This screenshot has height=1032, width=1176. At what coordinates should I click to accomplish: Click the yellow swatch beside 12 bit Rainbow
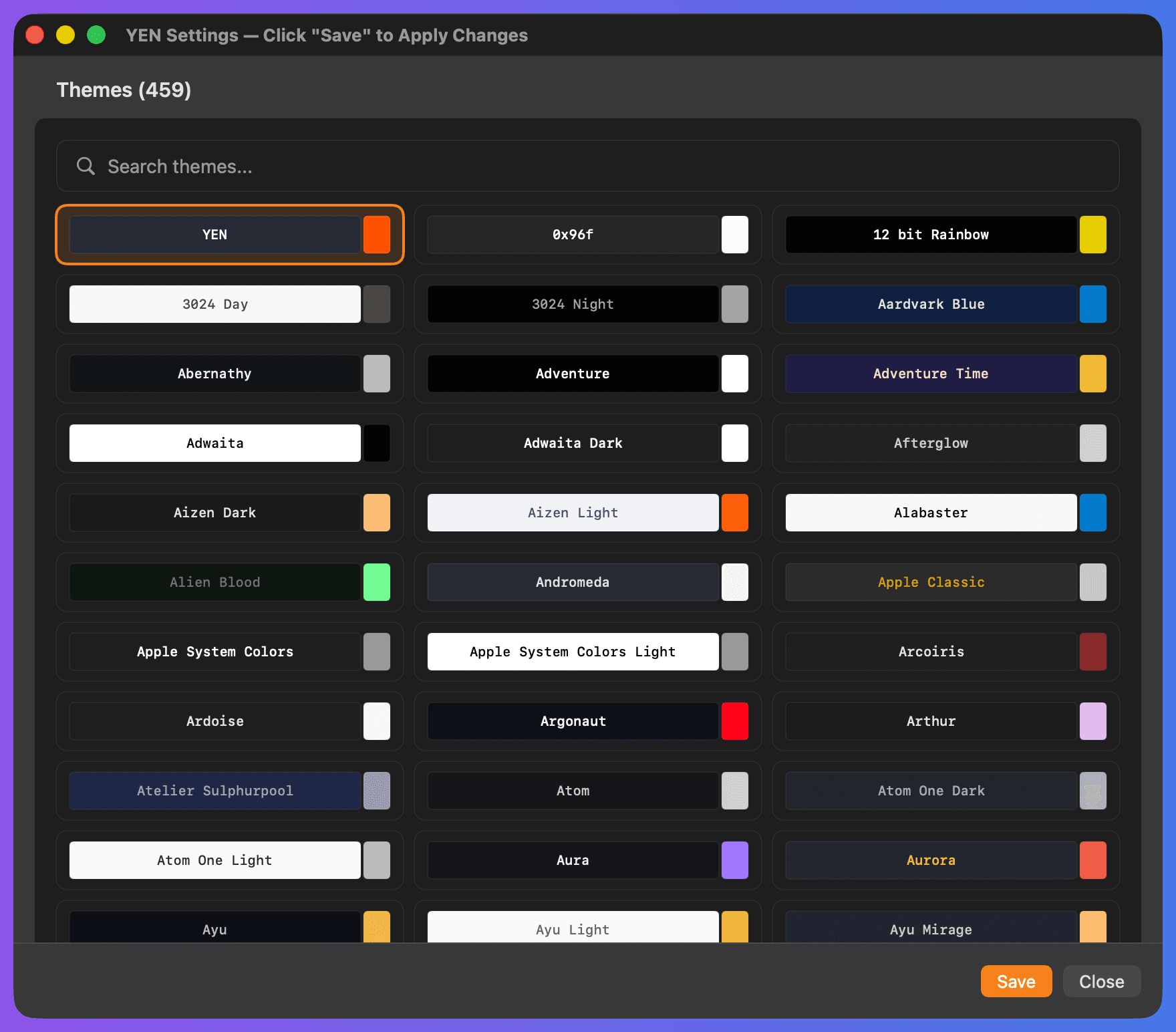point(1093,235)
